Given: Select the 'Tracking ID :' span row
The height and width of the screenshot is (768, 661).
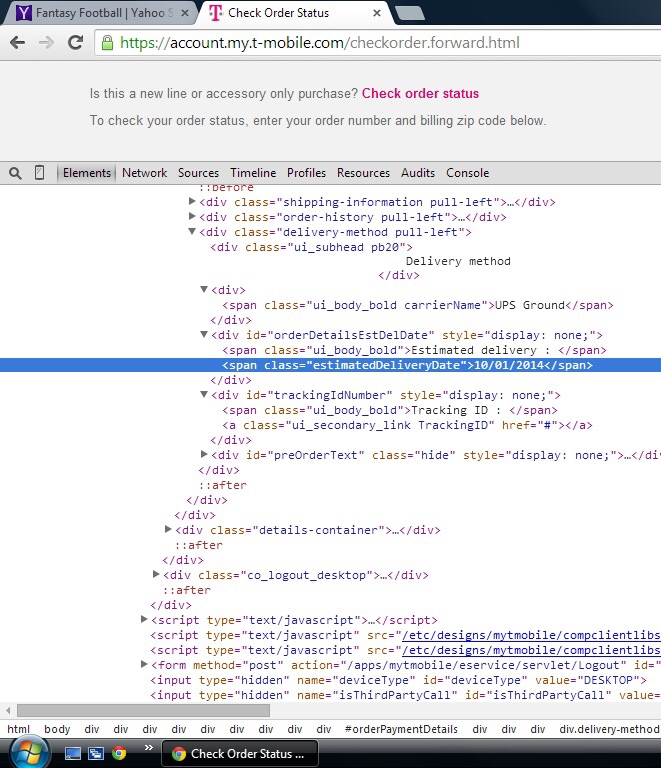Looking at the screenshot, I should point(390,410).
